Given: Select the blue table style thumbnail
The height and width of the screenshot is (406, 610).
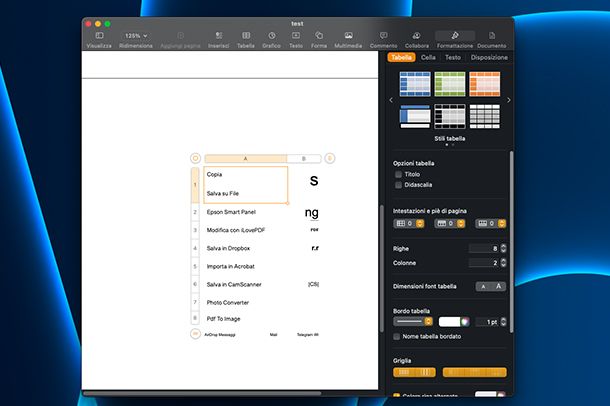Looking at the screenshot, I should (415, 84).
